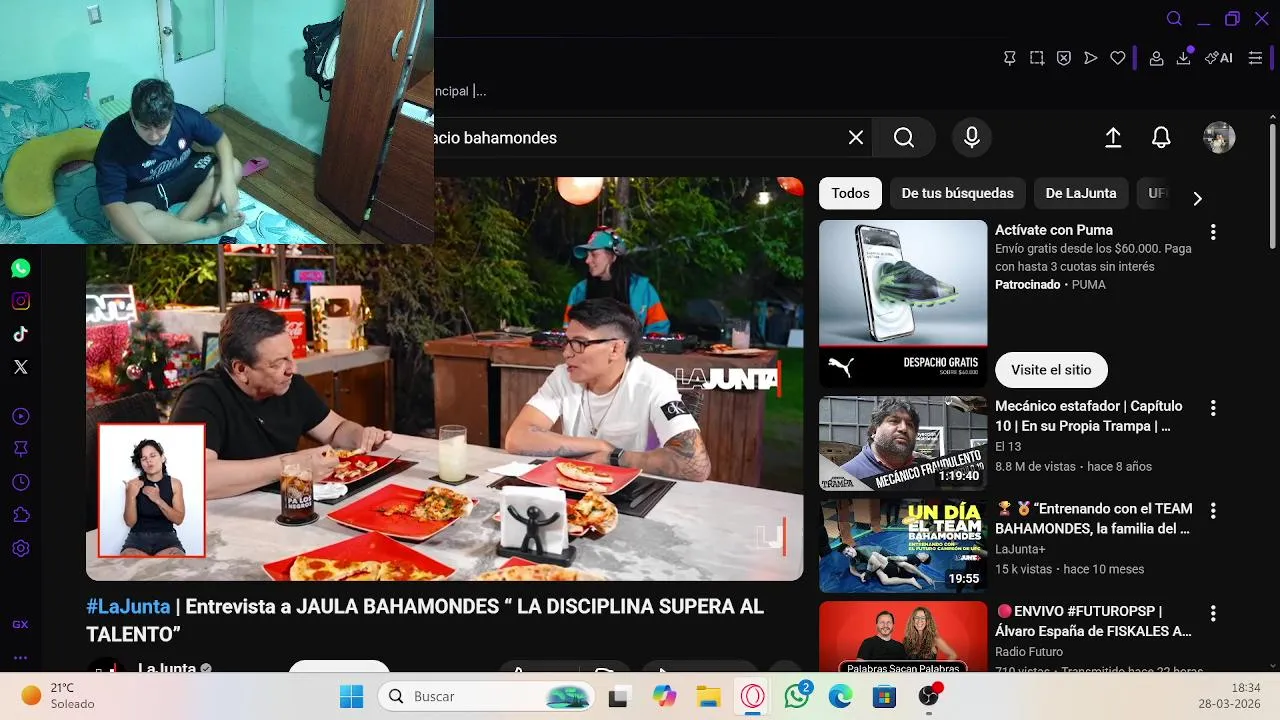
Task: Click the Flow send arrow icon
Action: pyautogui.click(x=1091, y=58)
